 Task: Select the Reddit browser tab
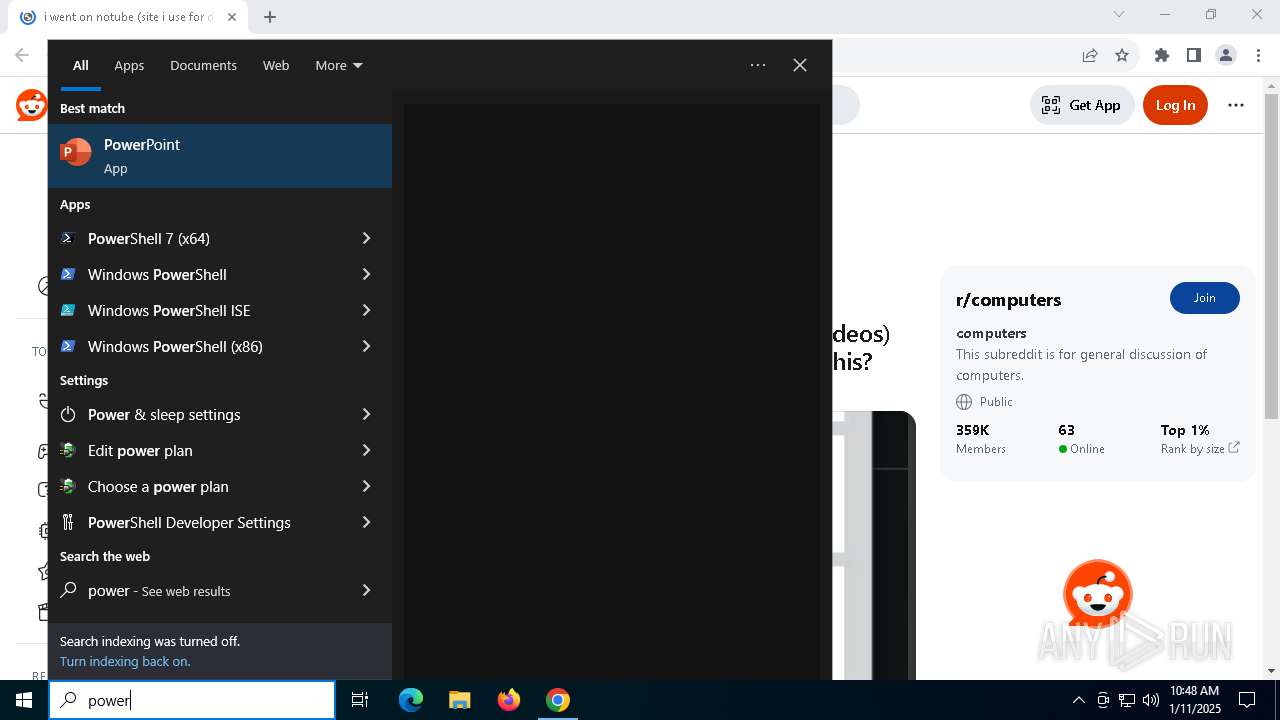pos(128,17)
